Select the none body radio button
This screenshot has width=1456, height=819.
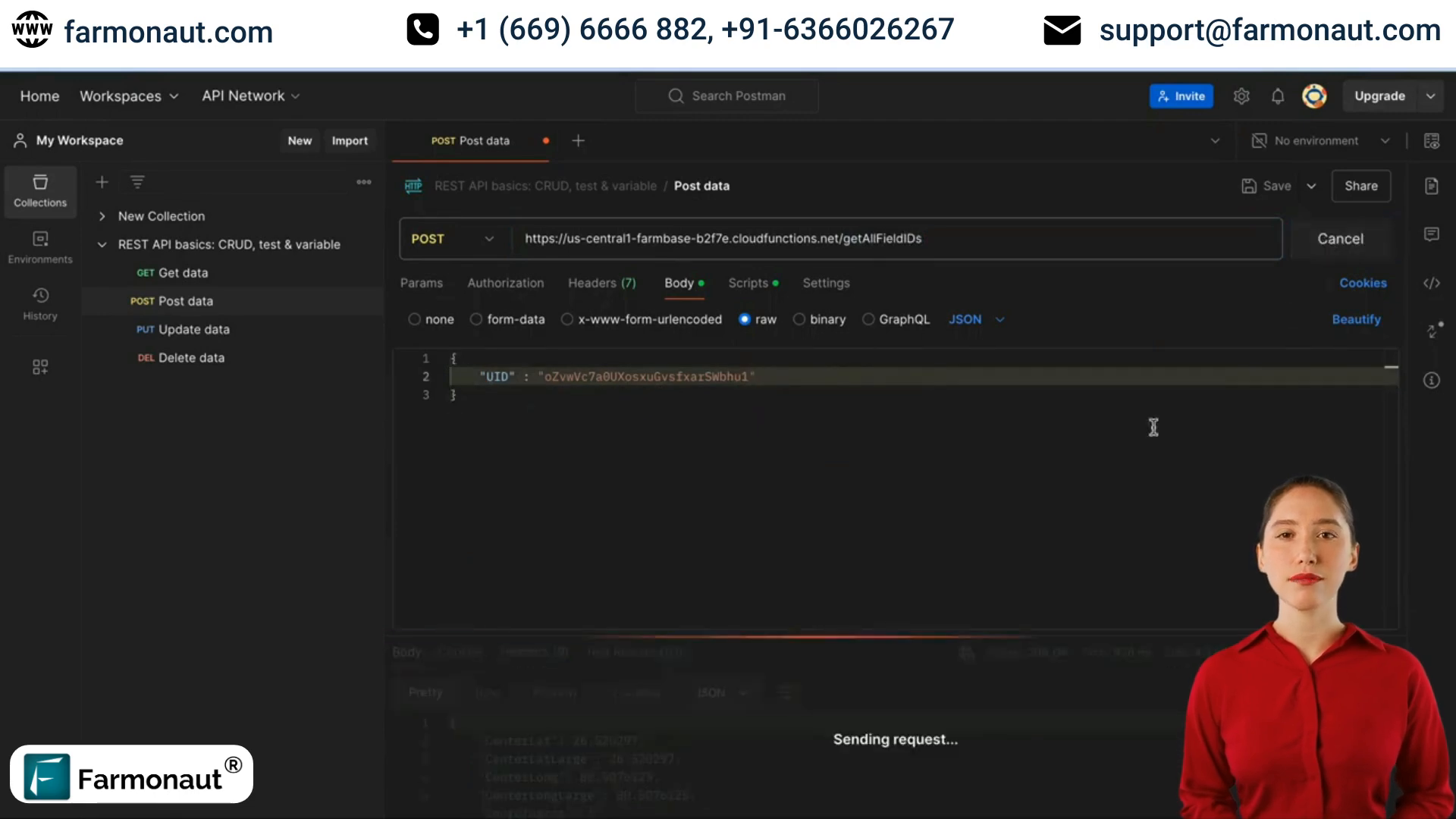(414, 319)
